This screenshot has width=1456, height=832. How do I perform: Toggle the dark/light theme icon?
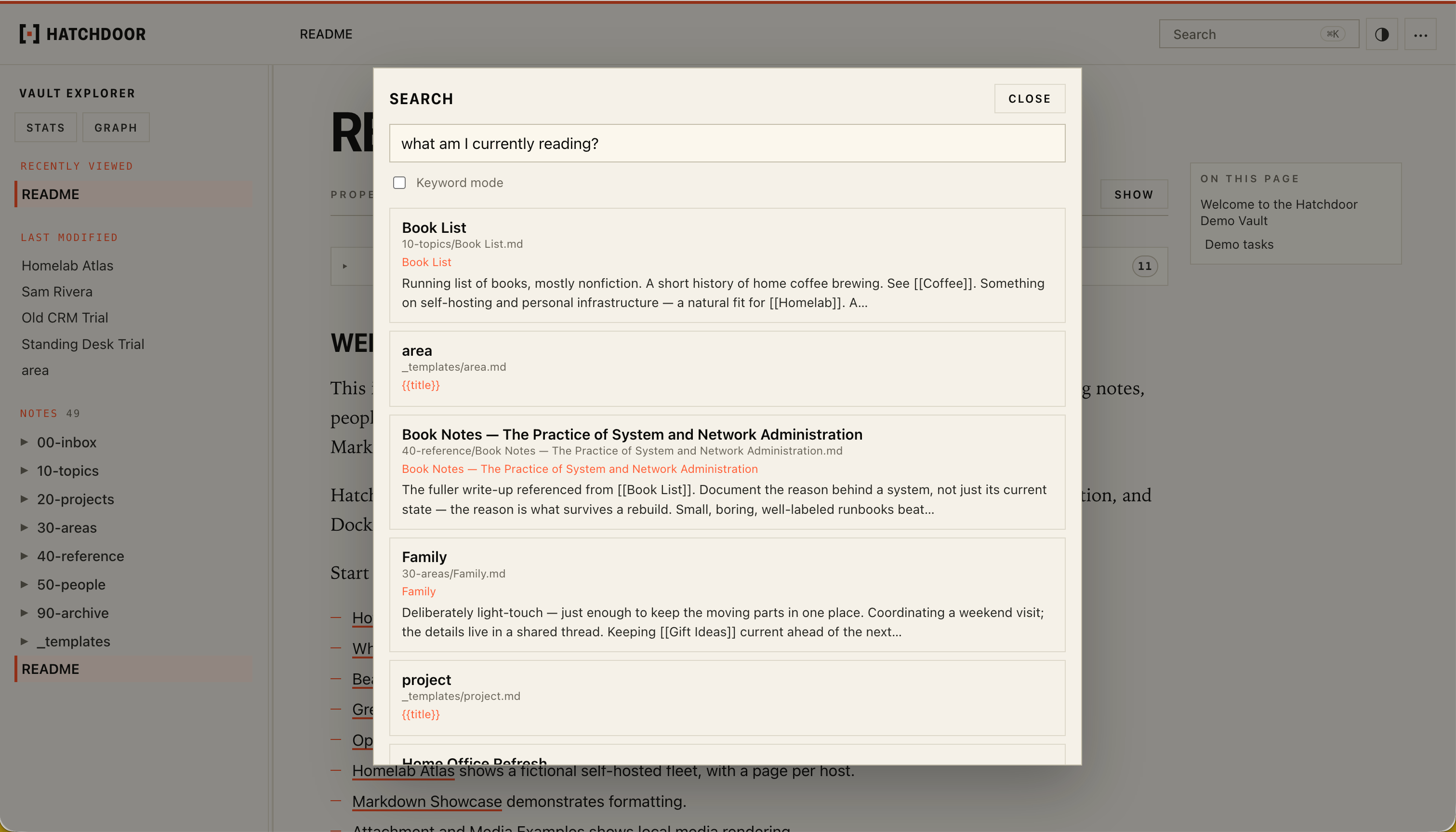point(1381,34)
